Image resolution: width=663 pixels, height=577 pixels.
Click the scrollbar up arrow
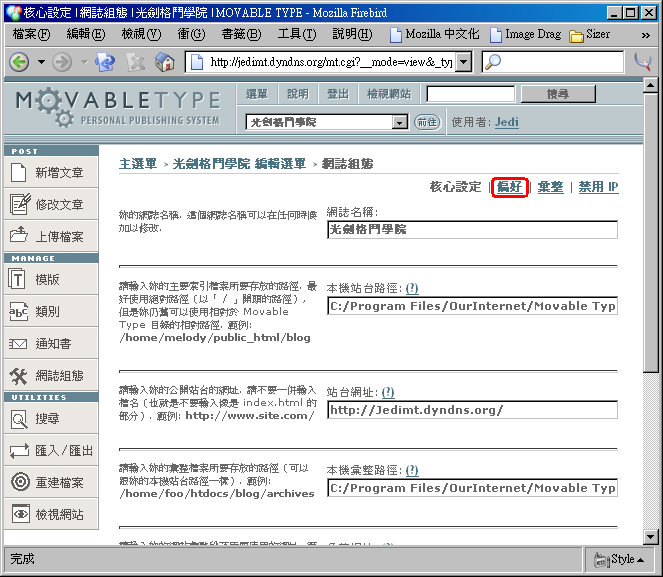(650, 85)
